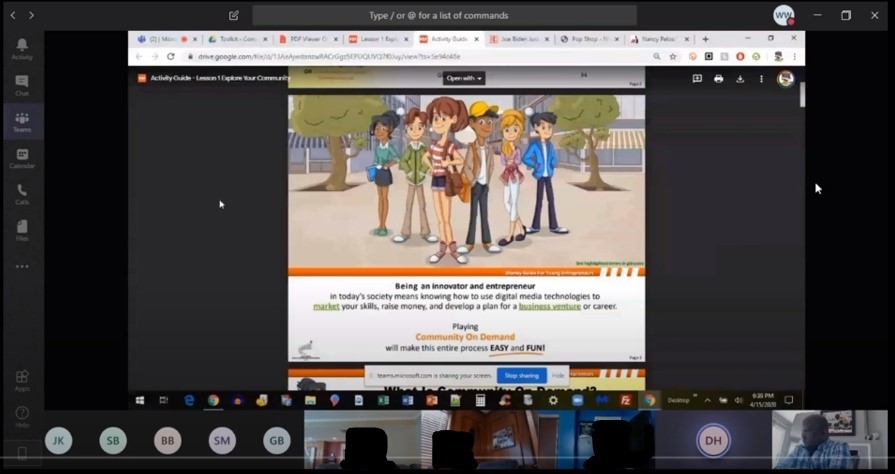
Task: Click the 'business venture' glossary link
Action: click(x=550, y=306)
